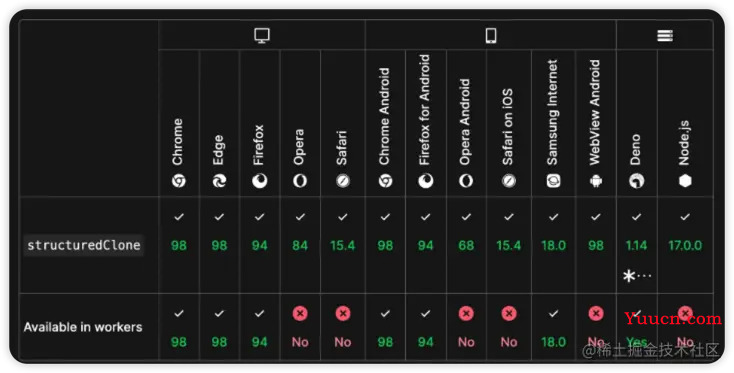This screenshot has width=734, height=373.
Task: Click the desktop monitor icon header
Action: 262,36
